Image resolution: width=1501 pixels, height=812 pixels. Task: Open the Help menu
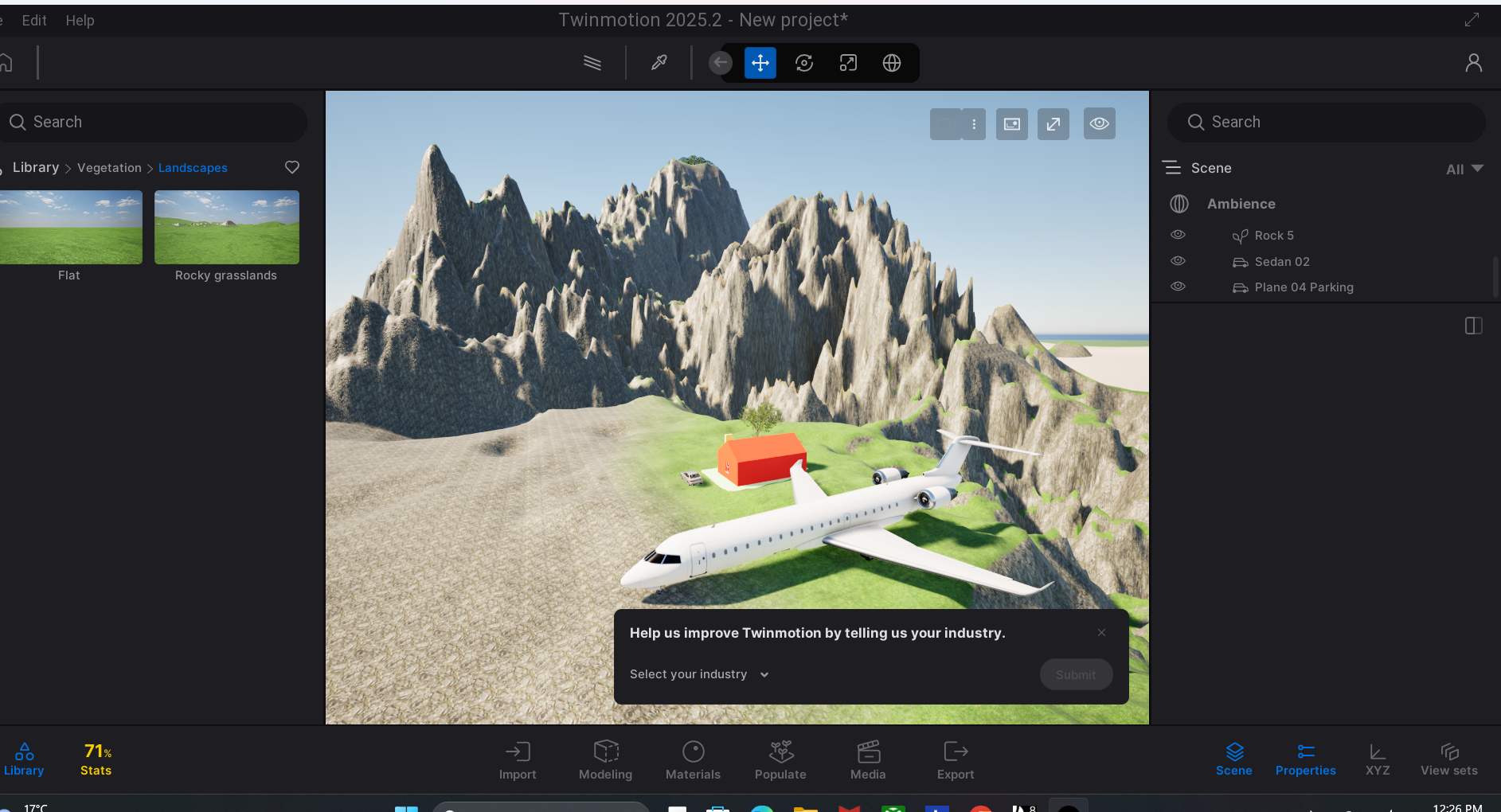[80, 21]
